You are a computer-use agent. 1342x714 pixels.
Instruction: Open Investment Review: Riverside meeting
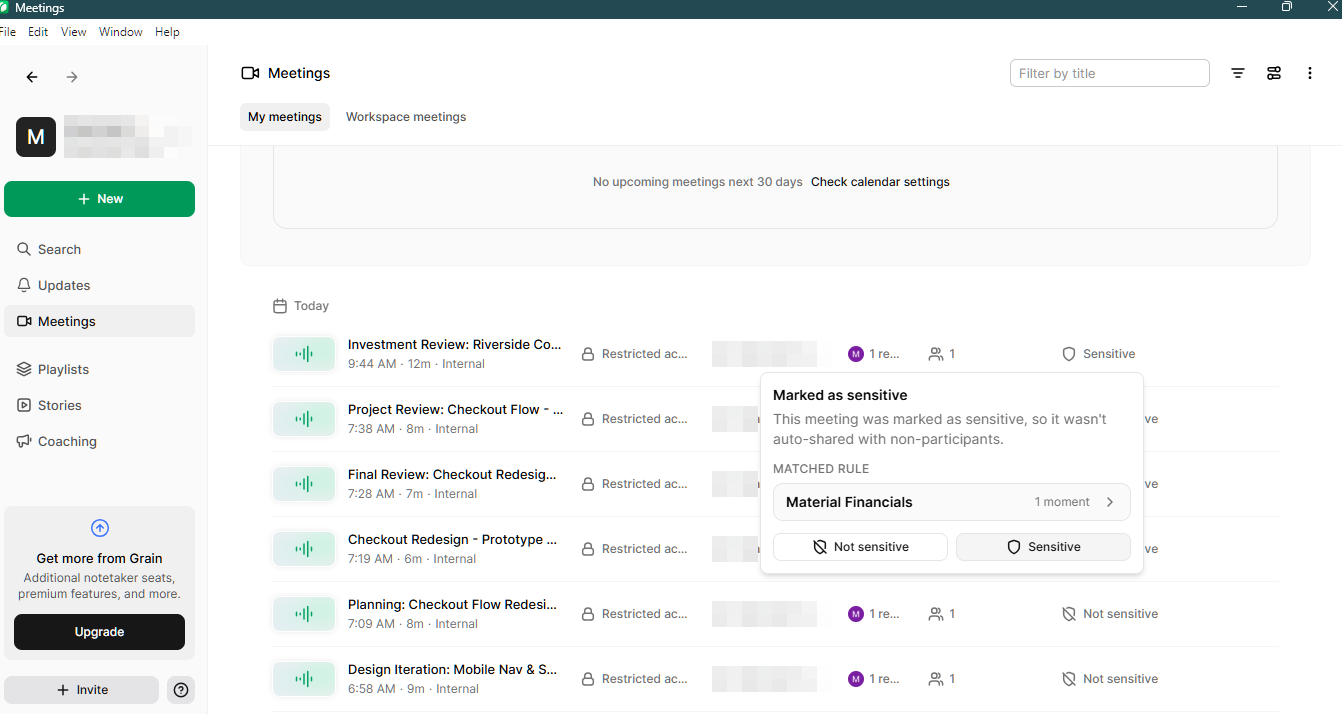pos(455,344)
